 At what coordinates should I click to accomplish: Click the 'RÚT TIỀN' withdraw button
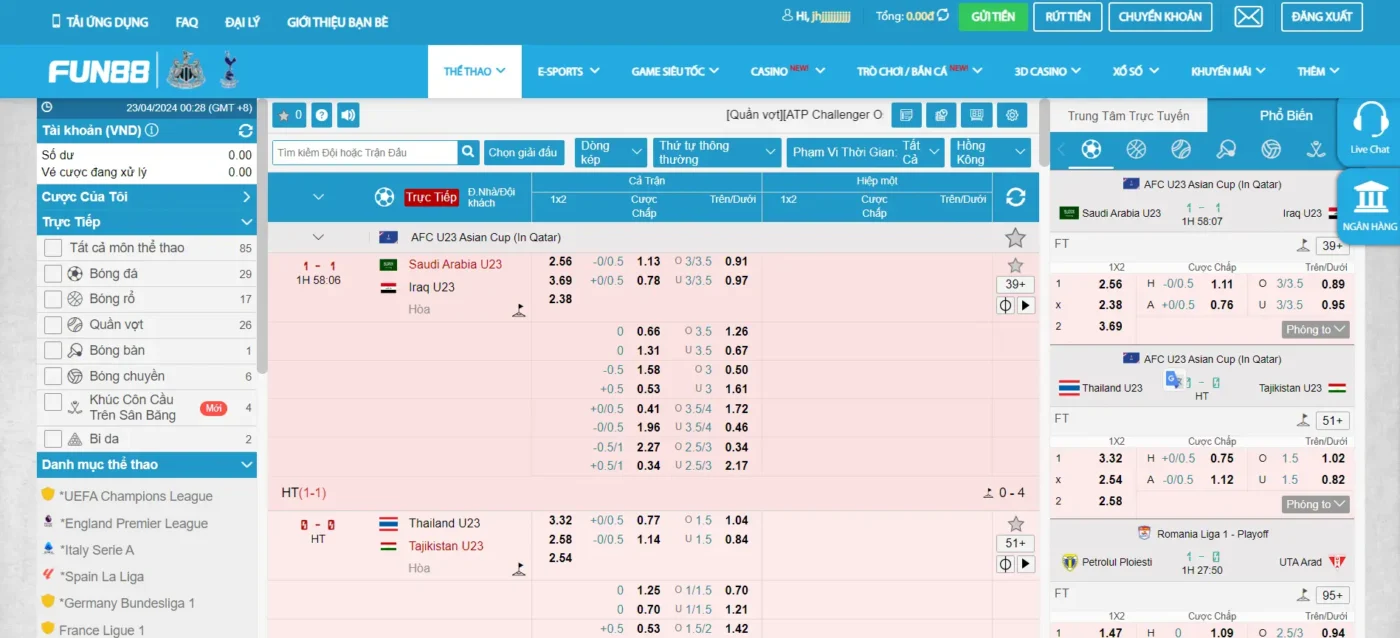[x=1068, y=17]
